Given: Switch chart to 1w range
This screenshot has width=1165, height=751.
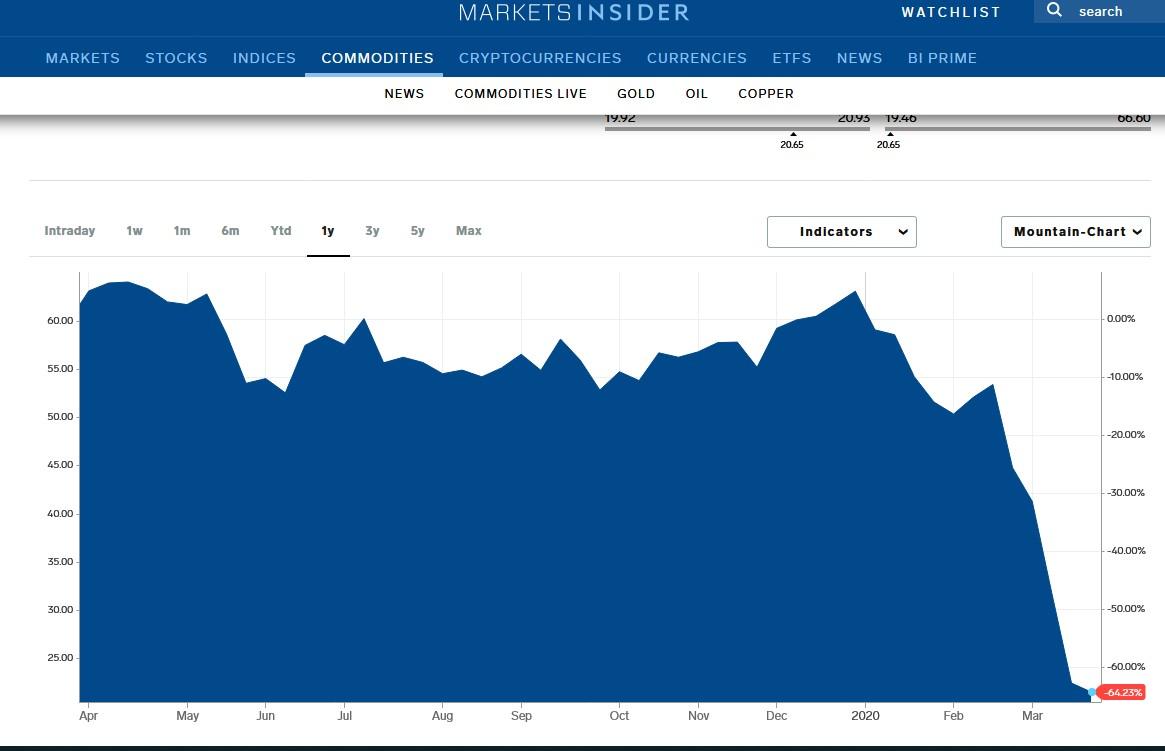Looking at the screenshot, I should [134, 231].
